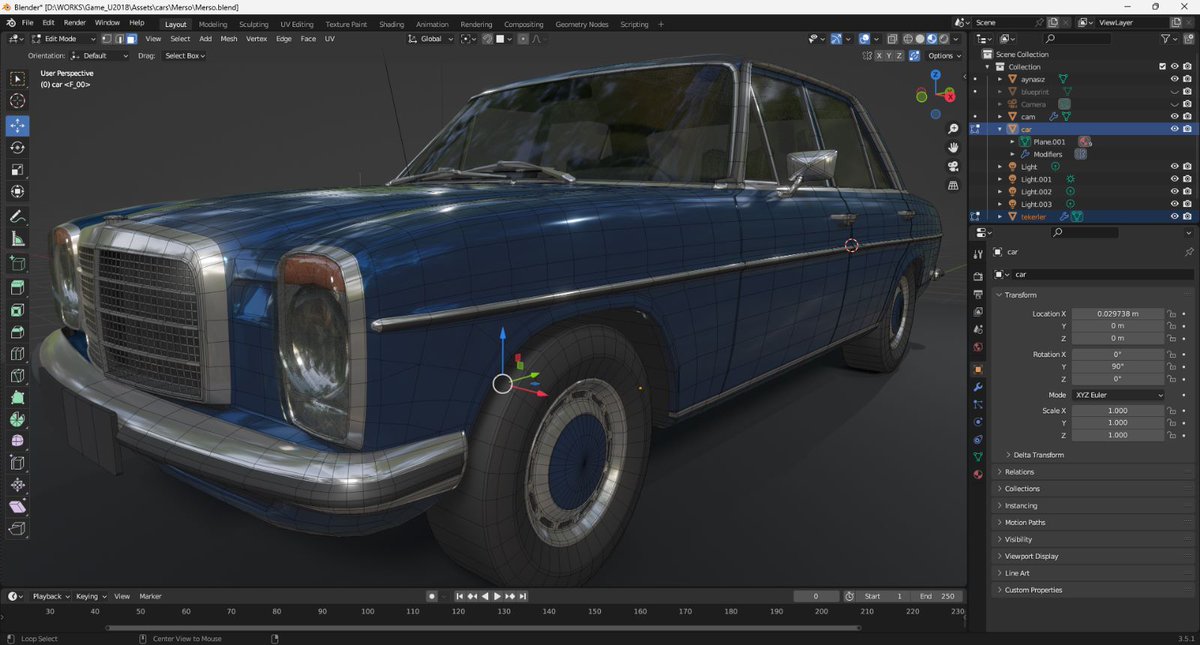
Task: Pick the Rotate tool
Action: (17, 148)
